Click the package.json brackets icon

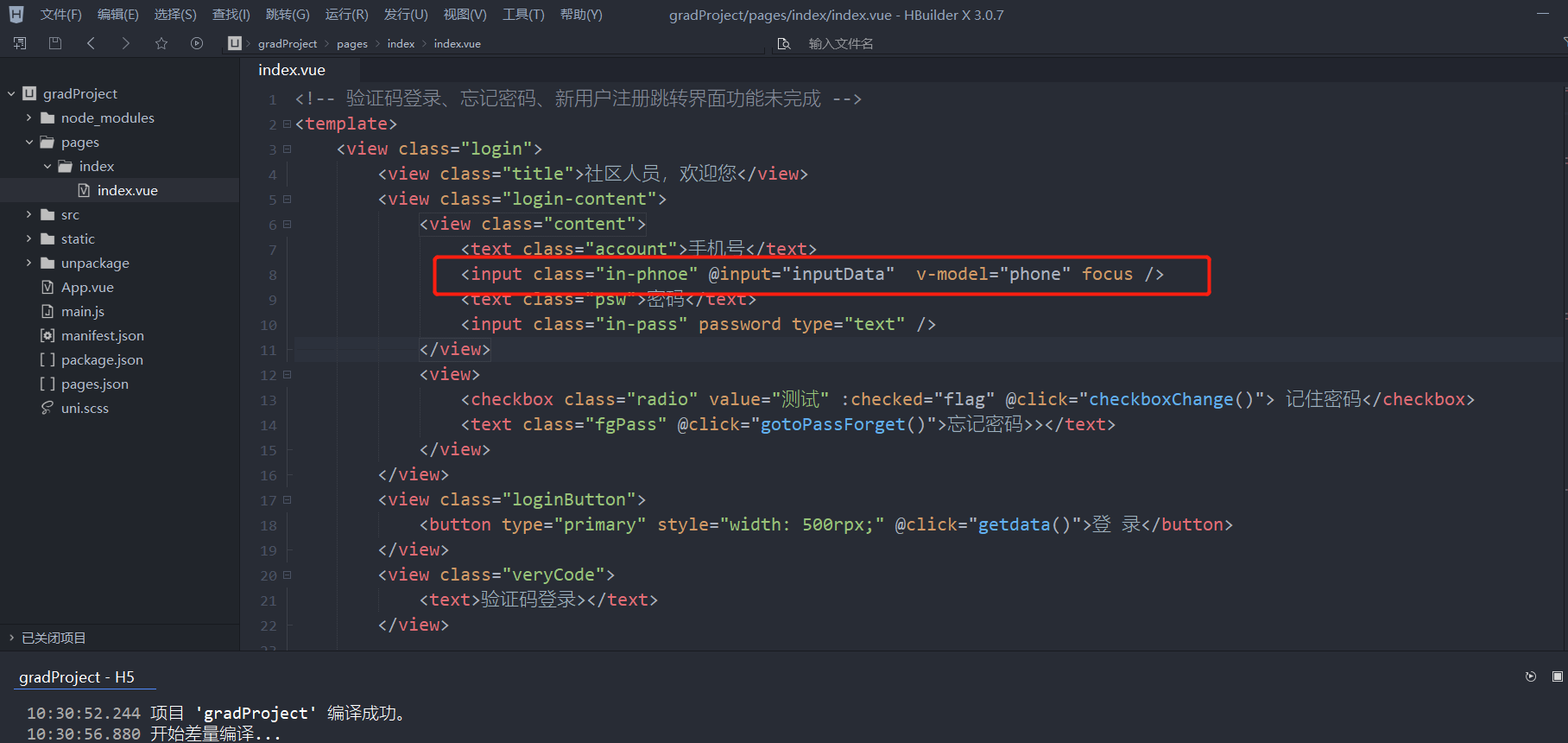point(47,359)
